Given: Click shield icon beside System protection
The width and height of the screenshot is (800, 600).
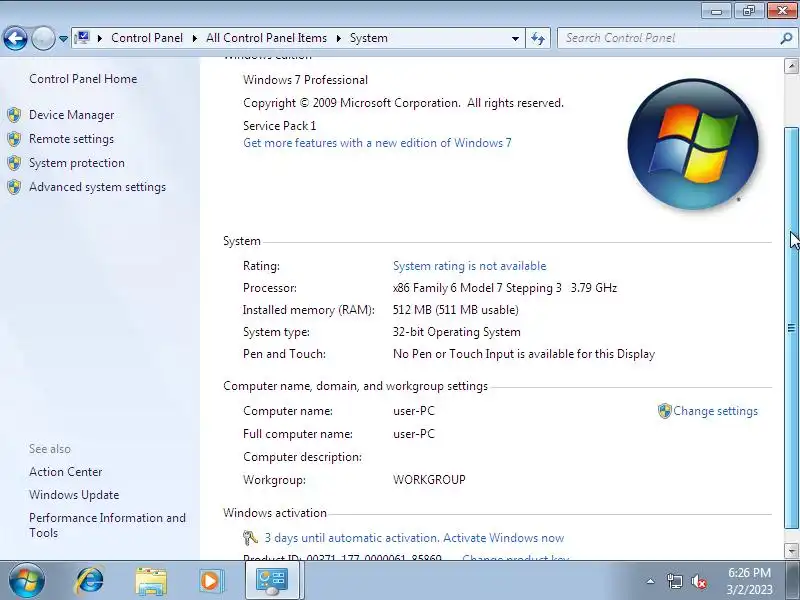Looking at the screenshot, I should click(14, 163).
